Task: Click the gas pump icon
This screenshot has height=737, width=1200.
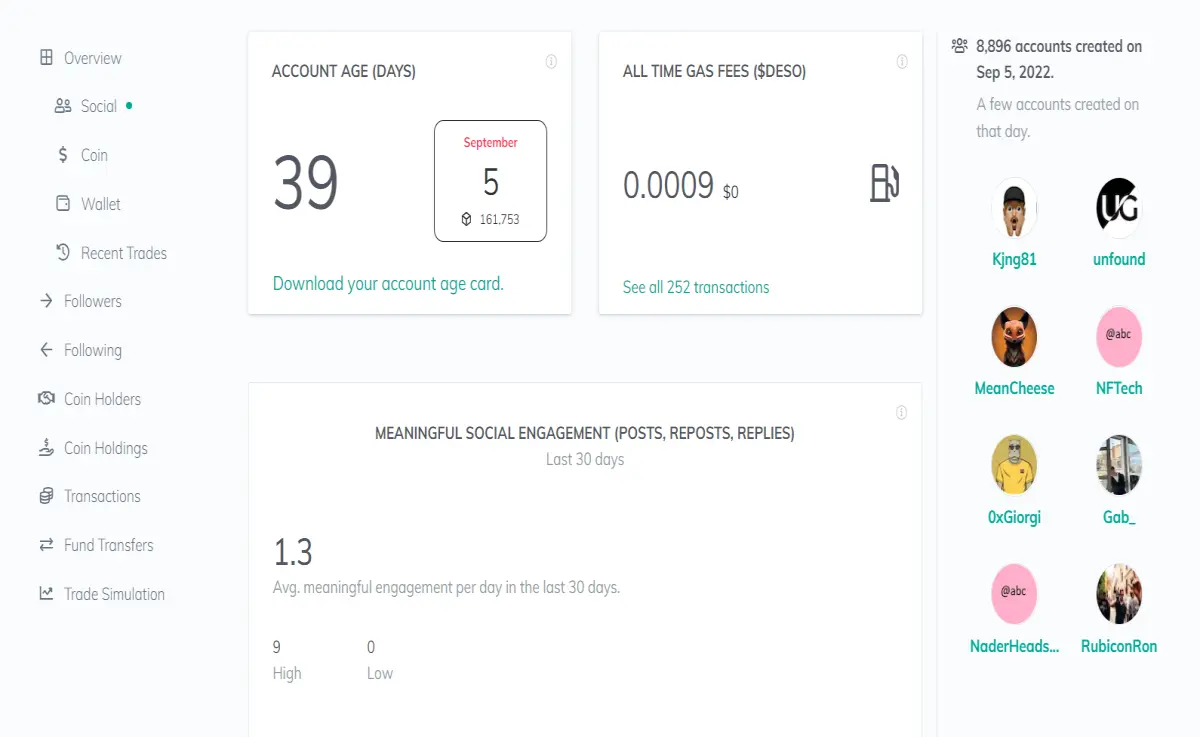Action: [x=885, y=183]
